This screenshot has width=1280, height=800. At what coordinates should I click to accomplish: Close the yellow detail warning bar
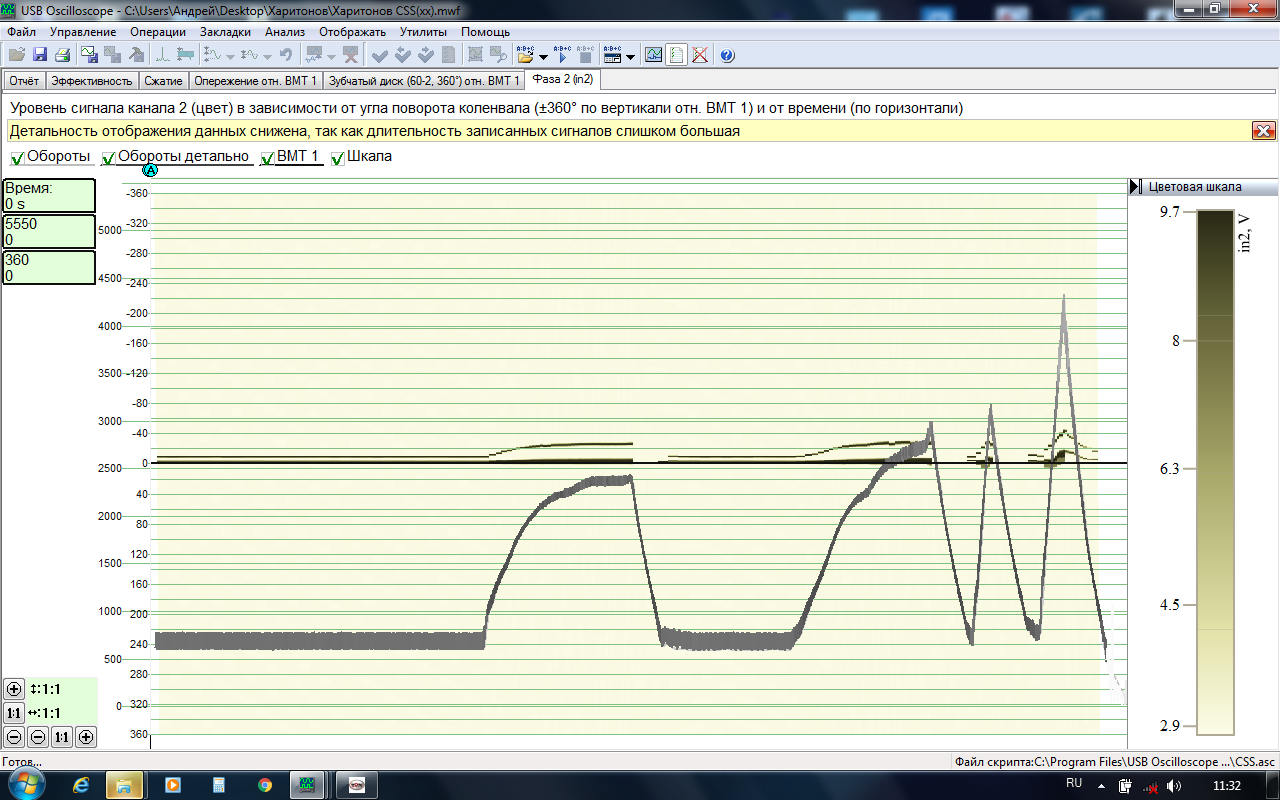[x=1263, y=131]
